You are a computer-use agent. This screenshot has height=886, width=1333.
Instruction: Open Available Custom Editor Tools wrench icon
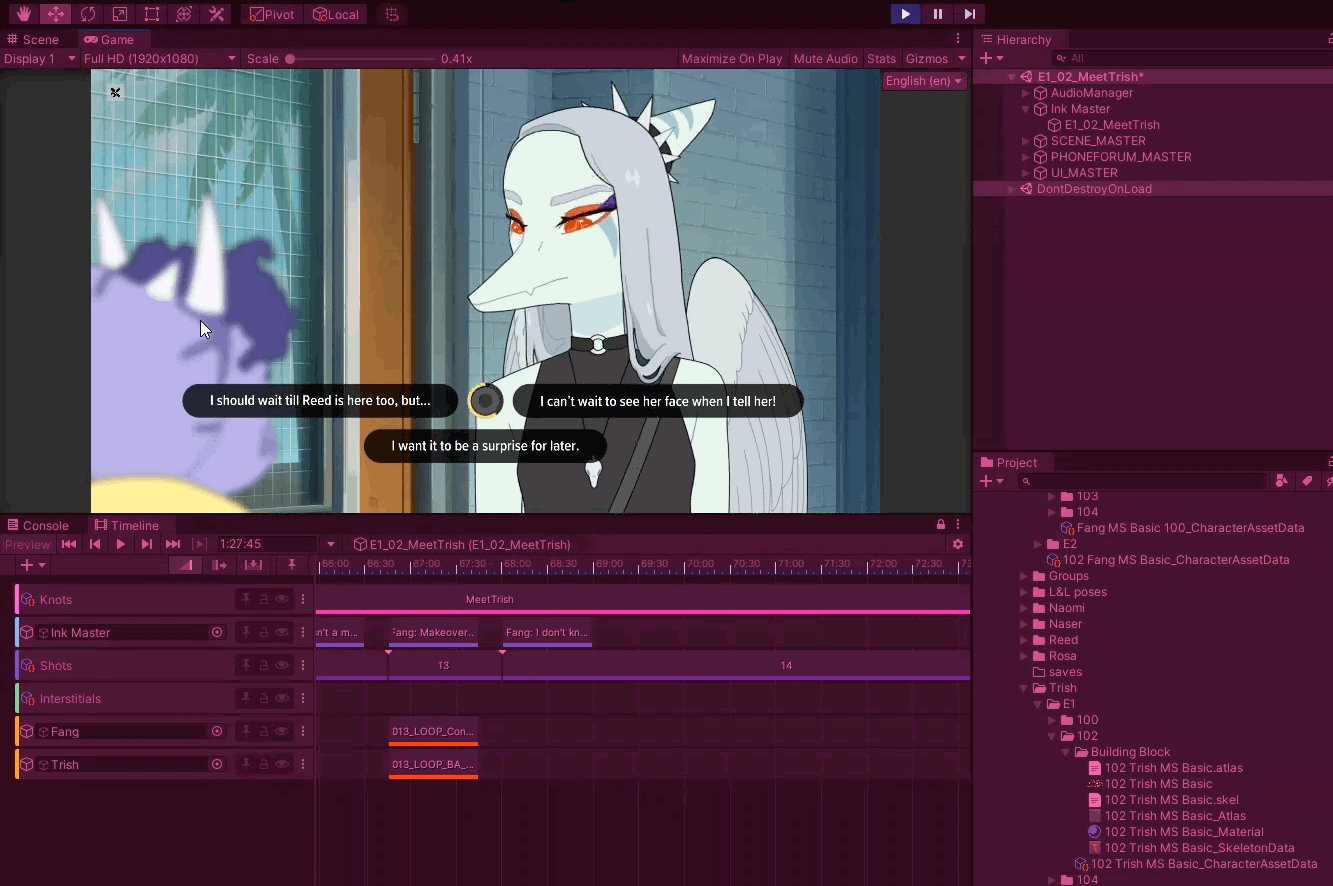click(x=214, y=13)
